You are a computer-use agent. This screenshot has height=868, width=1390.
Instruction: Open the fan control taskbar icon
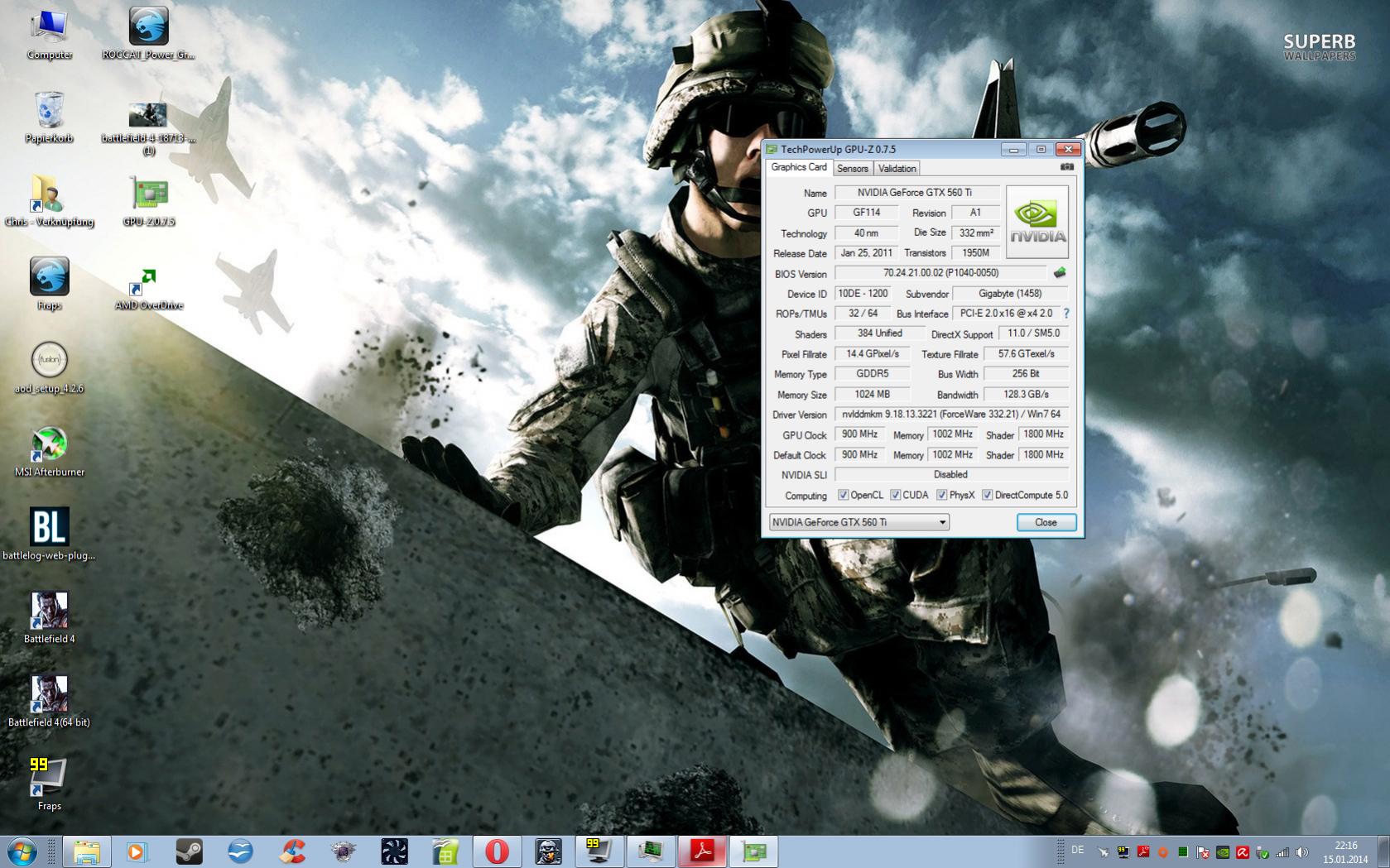pyautogui.click(x=395, y=851)
